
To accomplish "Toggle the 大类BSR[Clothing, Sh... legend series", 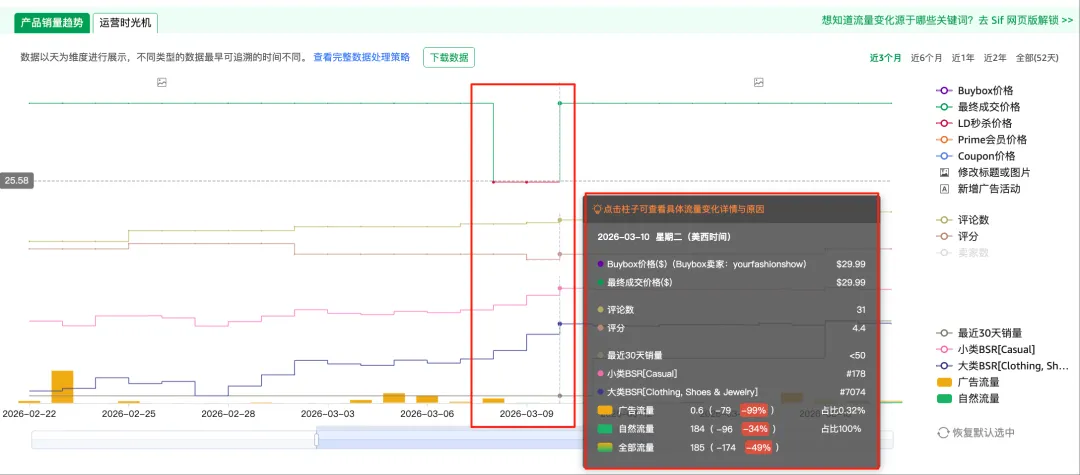I will 1003,366.
